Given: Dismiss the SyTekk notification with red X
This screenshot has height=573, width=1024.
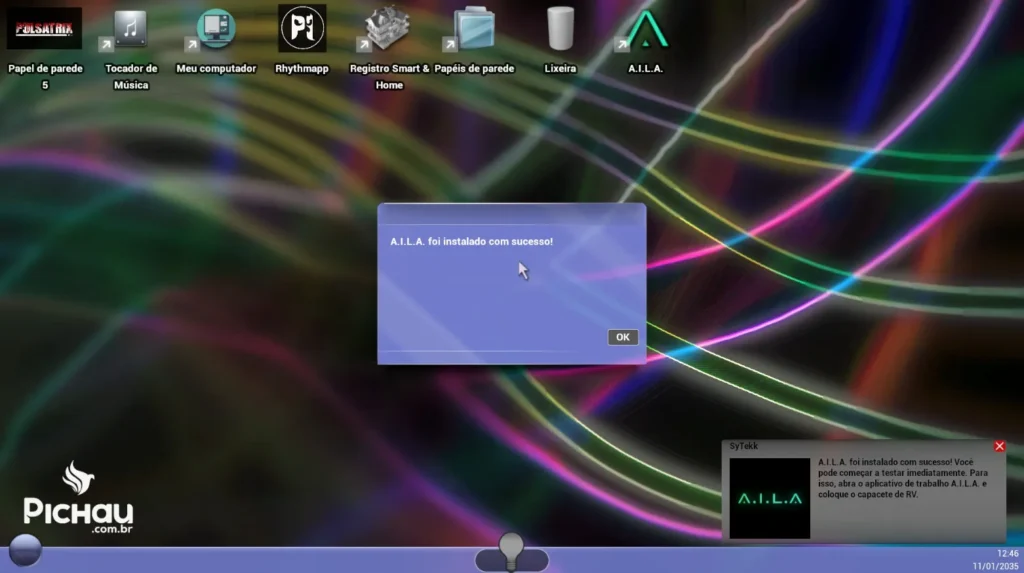Looking at the screenshot, I should tap(999, 446).
